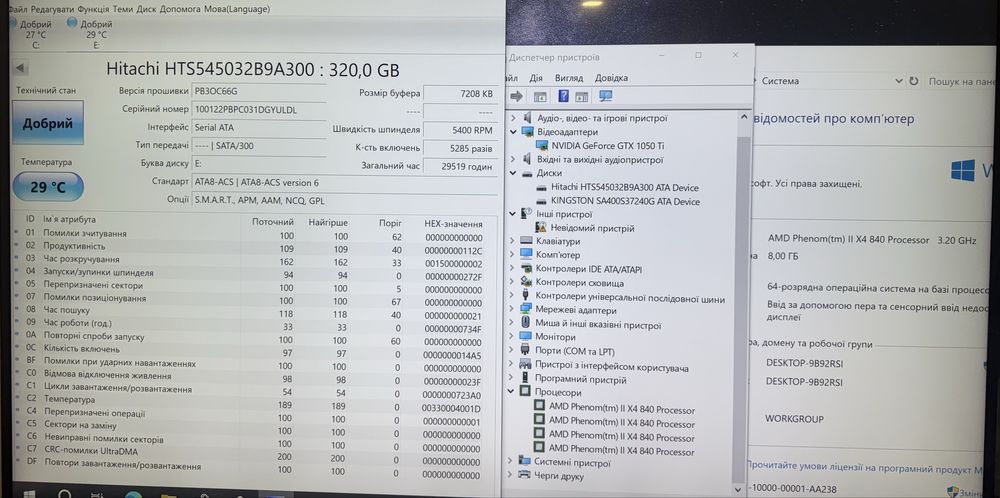
Task: Click the show/hide console tree toolbar icon
Action: tap(540, 96)
